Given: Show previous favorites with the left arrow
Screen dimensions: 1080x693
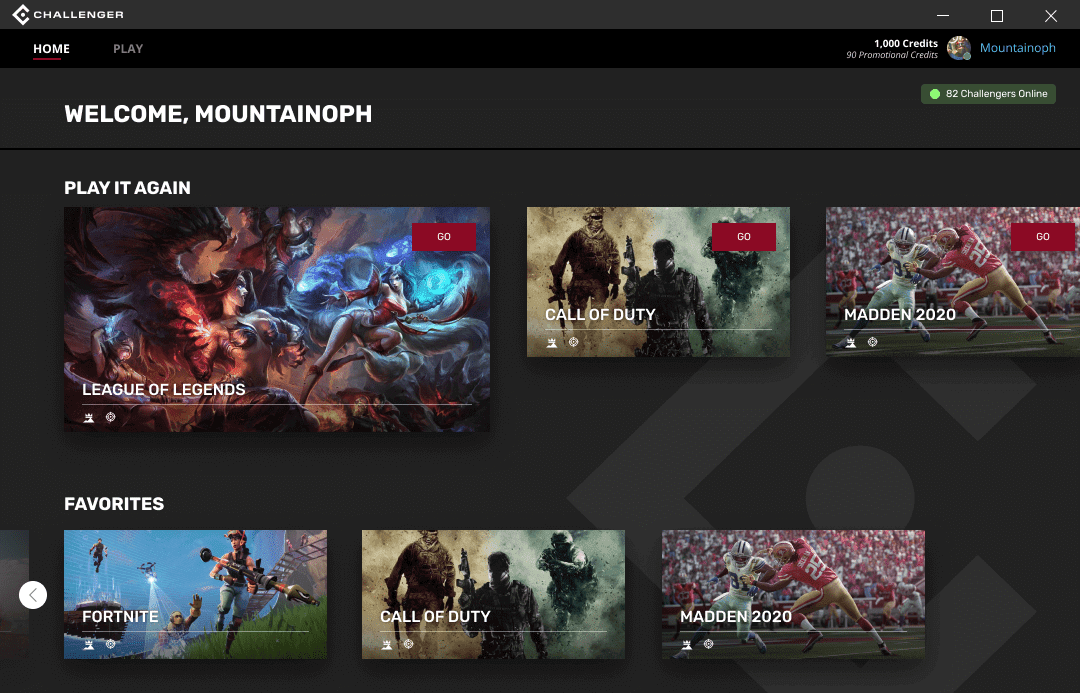Looking at the screenshot, I should point(33,595).
